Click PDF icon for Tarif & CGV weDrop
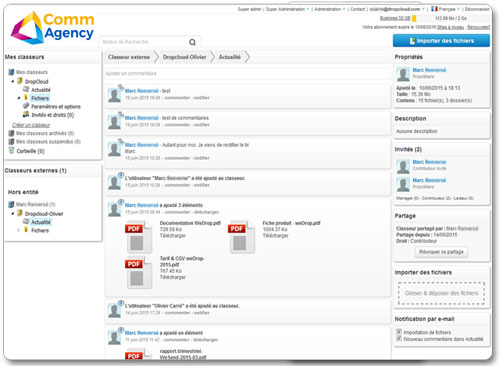Image resolution: width=500 pixels, height=366 pixels. click(x=139, y=272)
